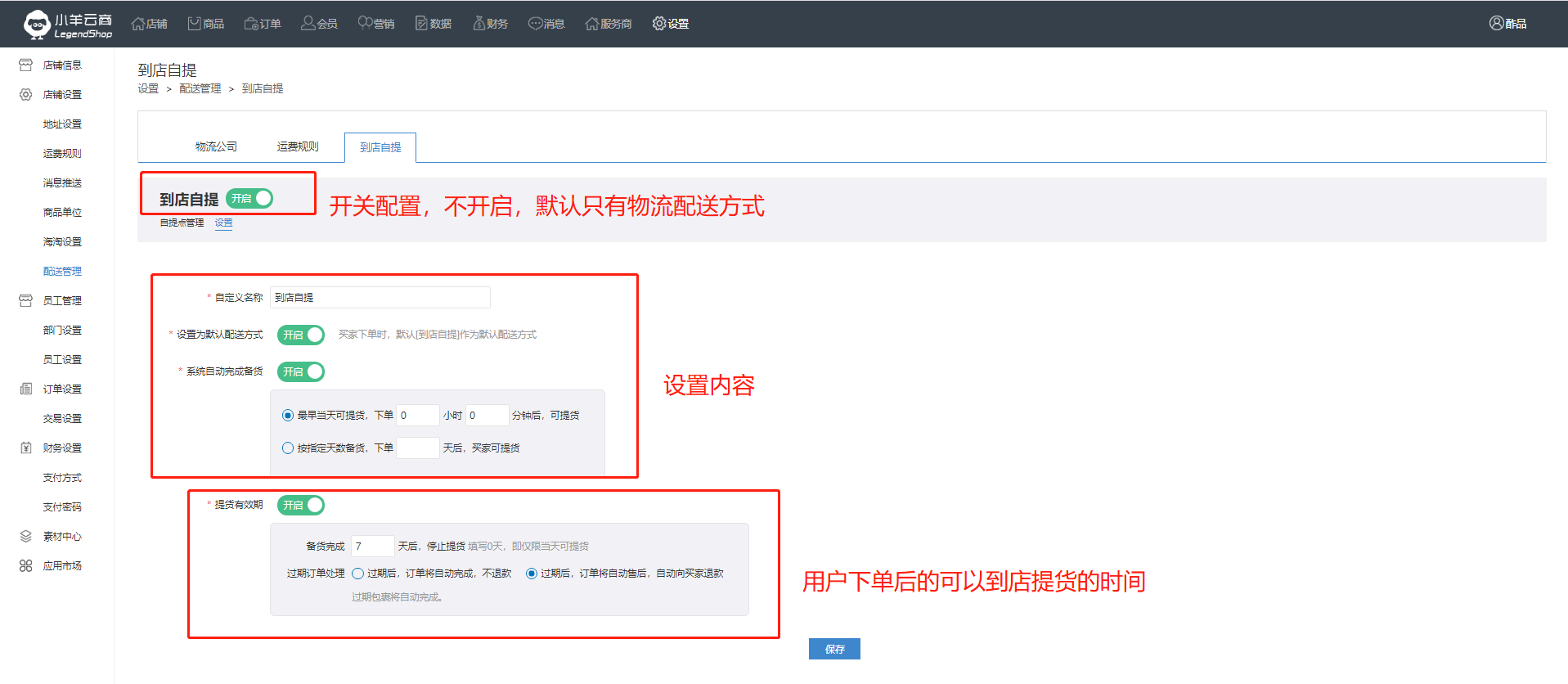Turn off the 到店自提 main switch
Image resolution: width=1568 pixels, height=684 pixels.
(249, 199)
